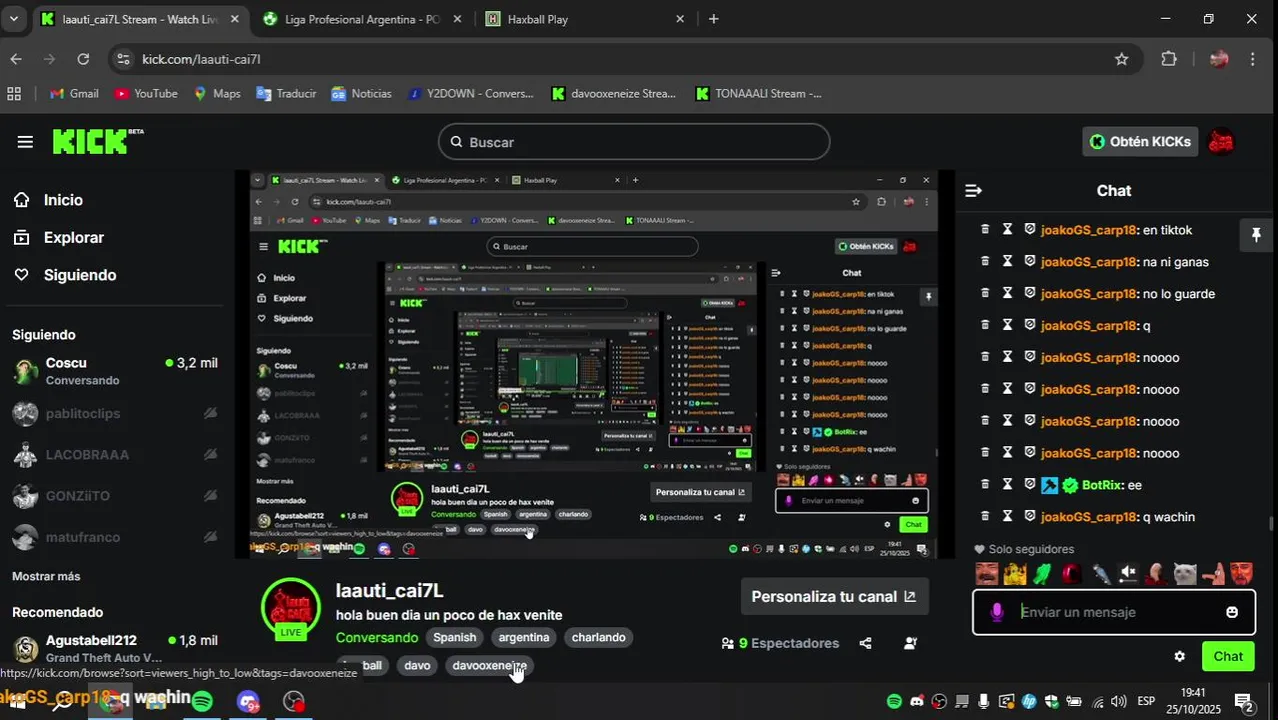The width and height of the screenshot is (1278, 720).
Task: Select the Spanish tag
Action: 454,637
